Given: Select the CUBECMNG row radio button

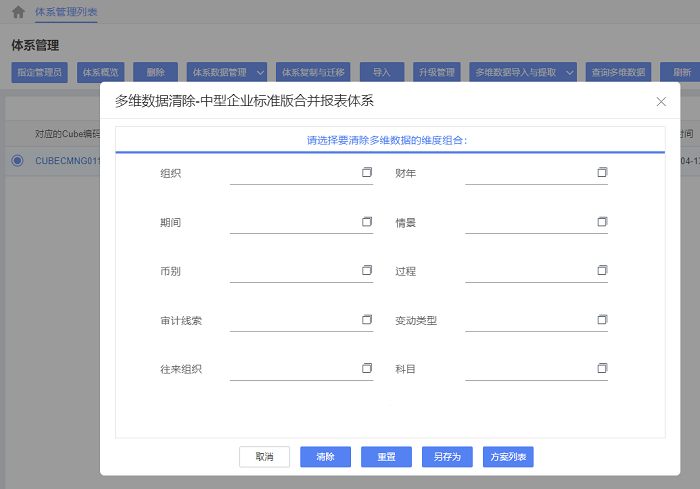Looking at the screenshot, I should tap(17, 160).
